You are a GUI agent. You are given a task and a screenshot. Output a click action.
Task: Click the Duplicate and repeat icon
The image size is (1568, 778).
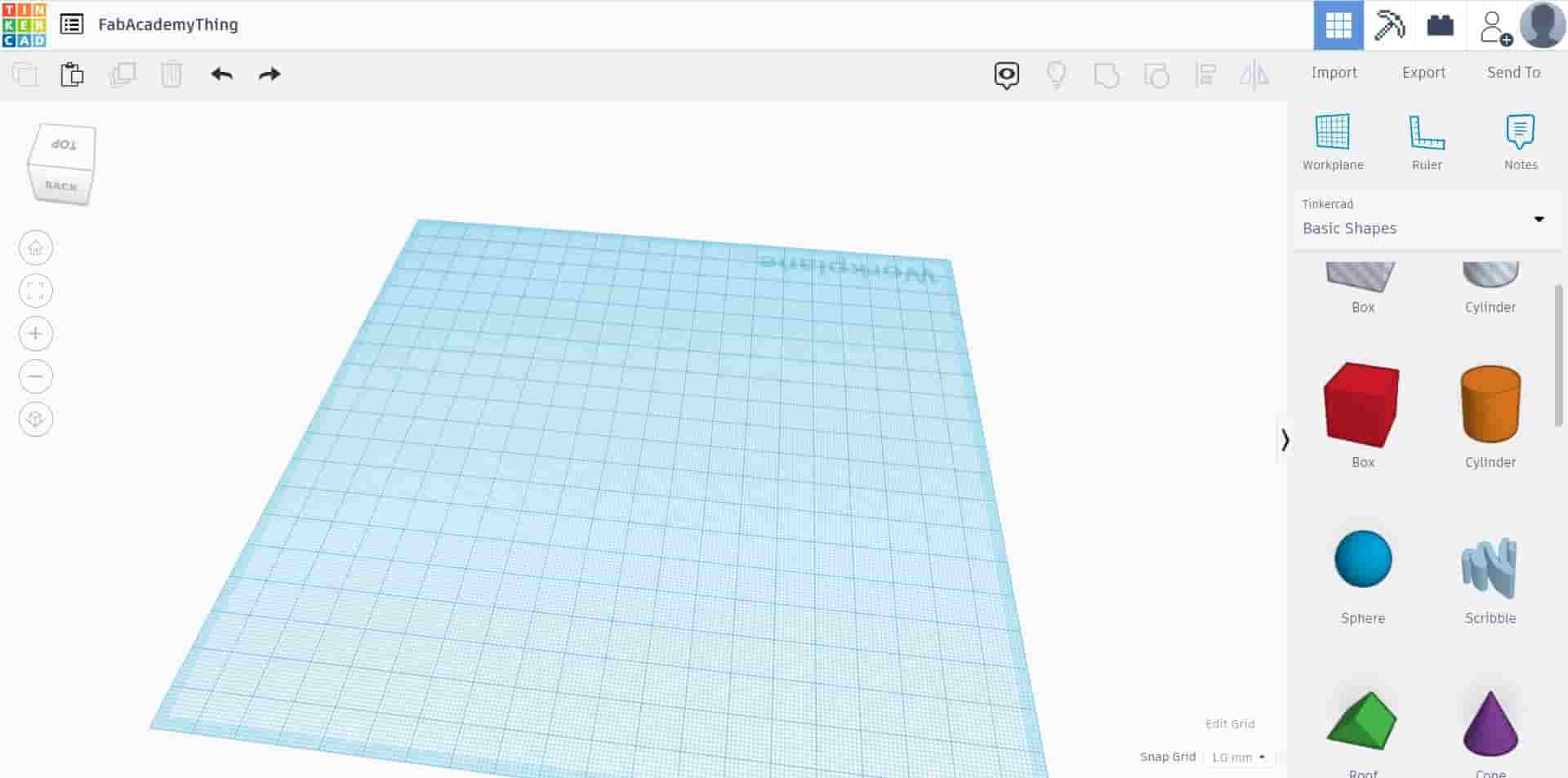tap(122, 74)
